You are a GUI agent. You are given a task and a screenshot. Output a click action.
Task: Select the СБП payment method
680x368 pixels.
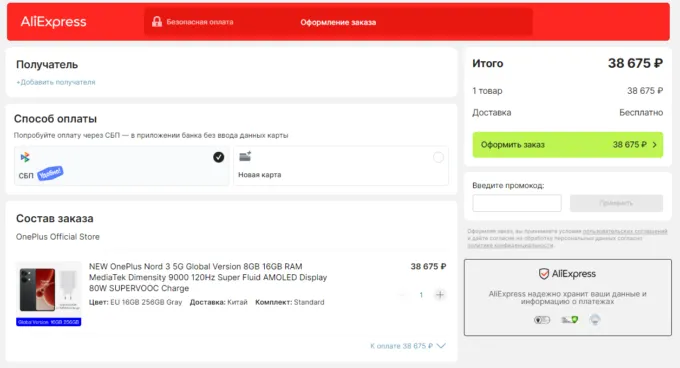(x=121, y=166)
